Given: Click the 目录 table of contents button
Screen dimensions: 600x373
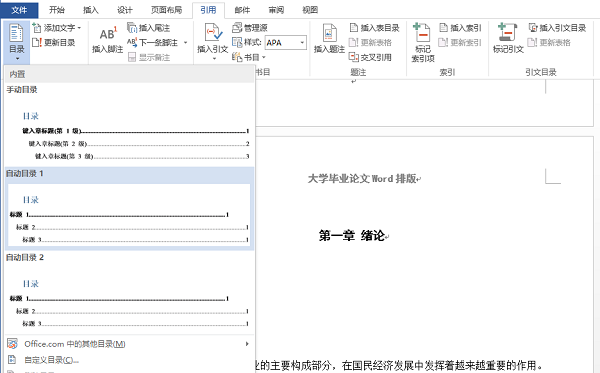Looking at the screenshot, I should pyautogui.click(x=16, y=42).
